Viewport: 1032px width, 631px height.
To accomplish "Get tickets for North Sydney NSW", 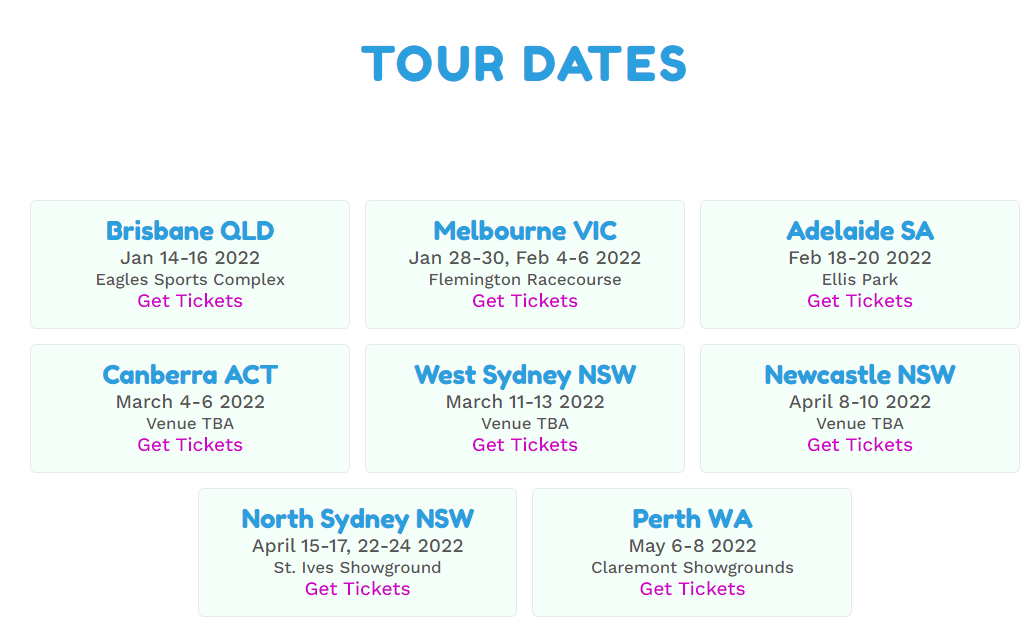I will click(357, 589).
